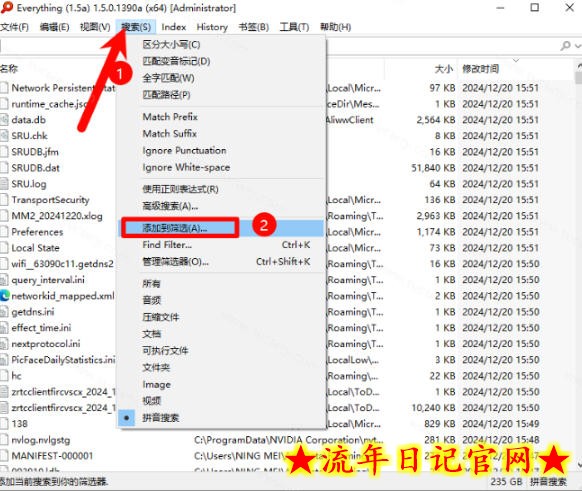Open the 工具(T) menu

pyautogui.click(x=294, y=27)
